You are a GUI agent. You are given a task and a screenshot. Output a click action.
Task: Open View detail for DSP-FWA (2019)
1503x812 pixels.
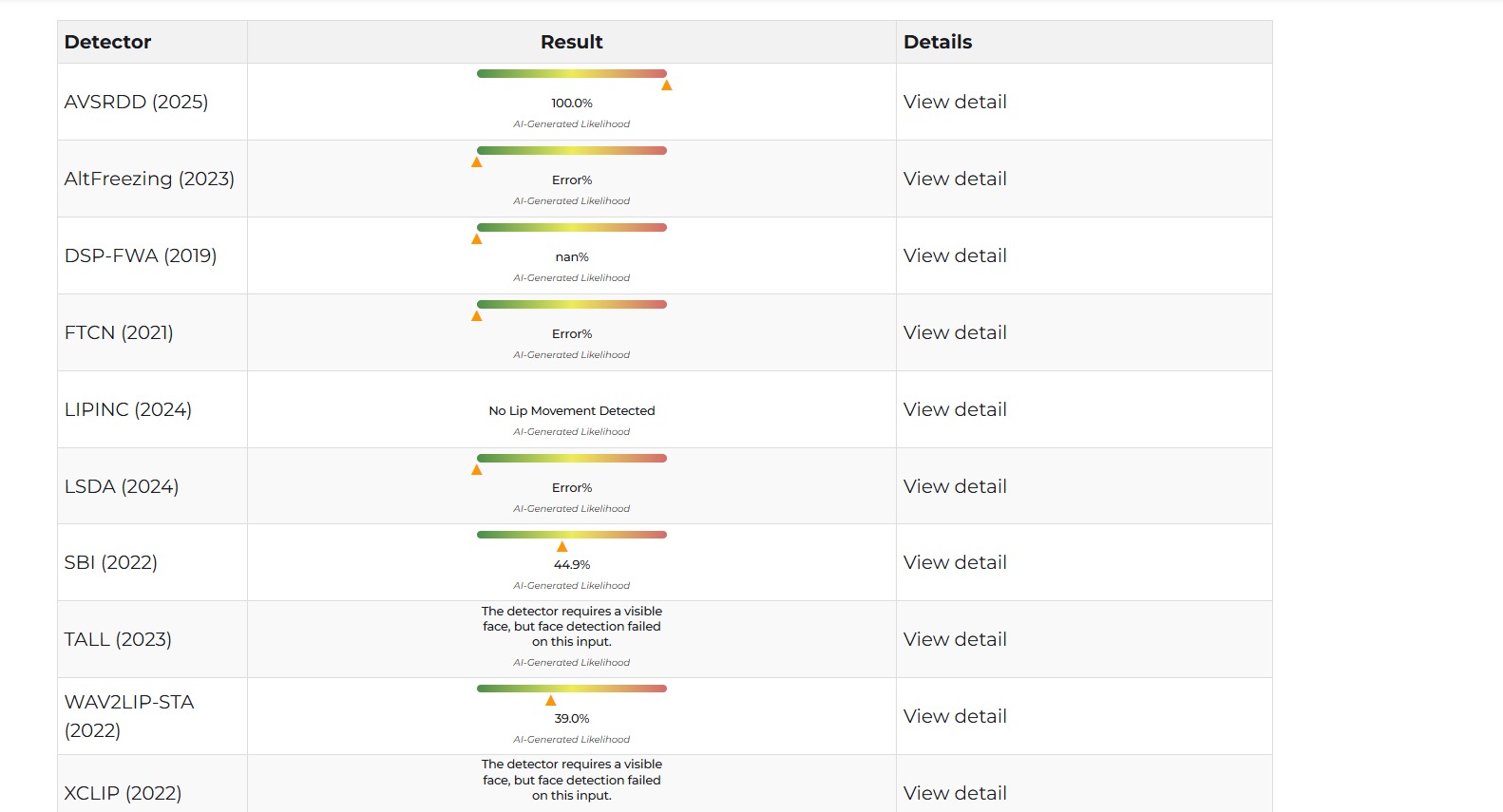pos(955,255)
